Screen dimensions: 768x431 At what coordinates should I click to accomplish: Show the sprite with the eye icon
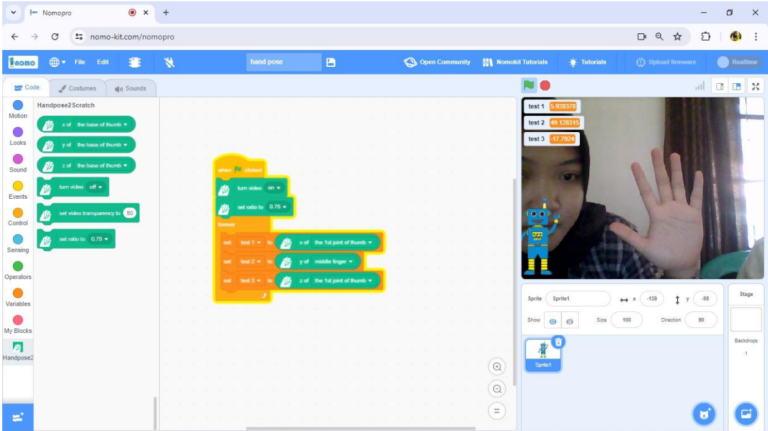(x=553, y=321)
